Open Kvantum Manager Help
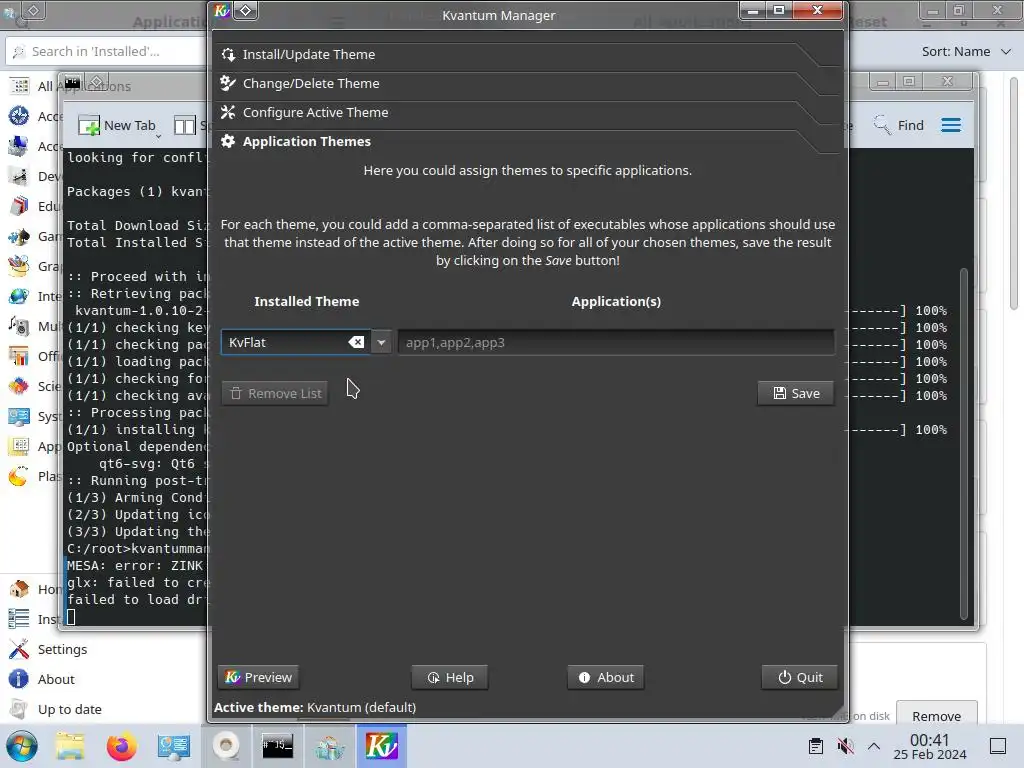1024x768 pixels. pos(450,677)
